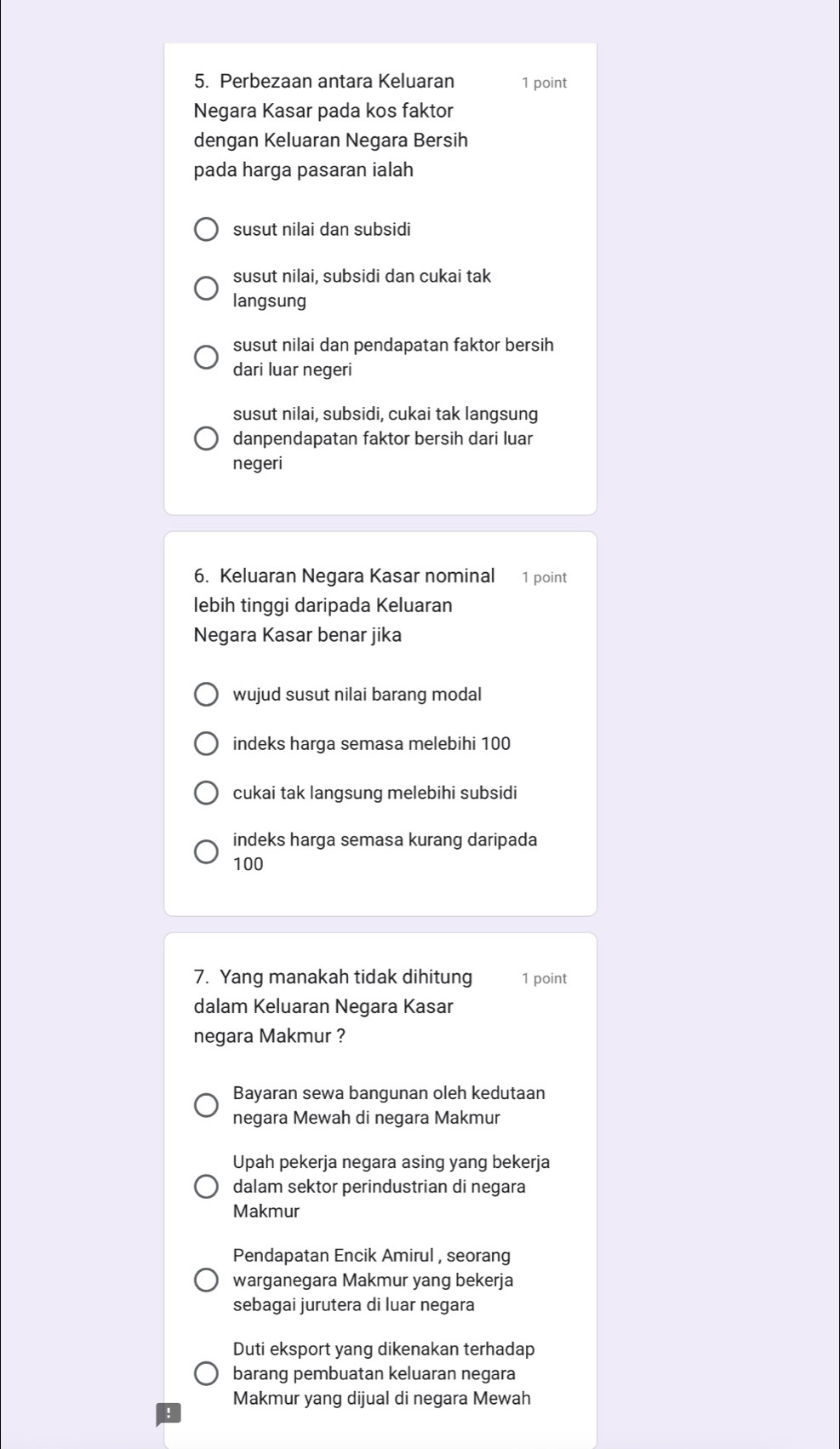Pick 'indeks harga semasa kurang daripada 100'
Image resolution: width=840 pixels, height=1449 pixels.
[x=206, y=852]
